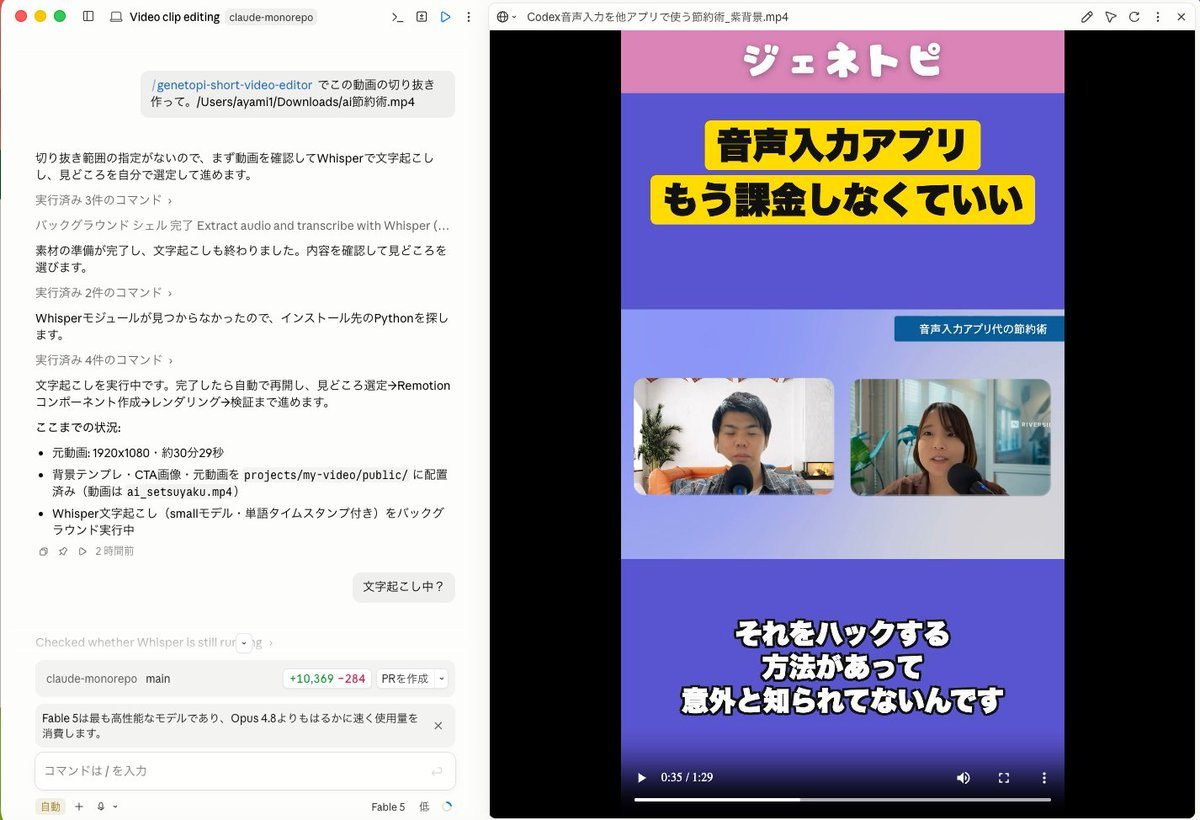Image resolution: width=1200 pixels, height=820 pixels.
Task: Expand the バックグラウンド シェル 完了 entry
Action: (x=243, y=225)
